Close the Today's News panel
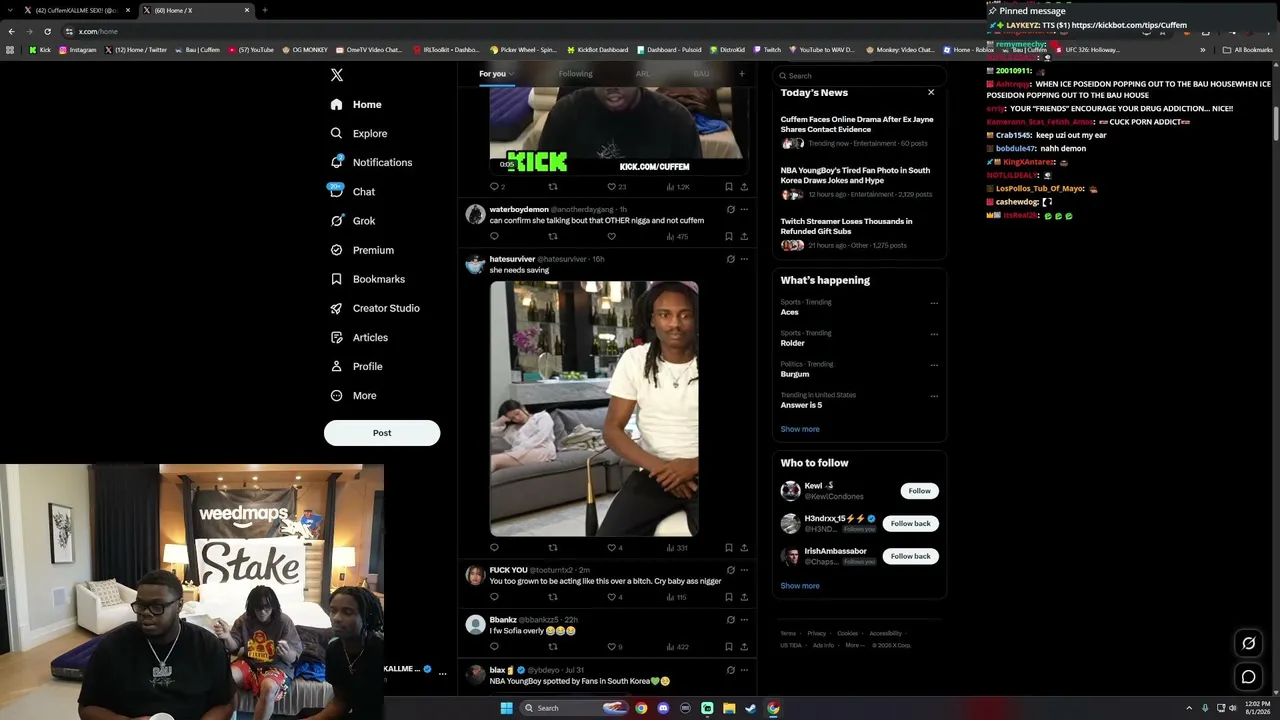The image size is (1280, 720). (x=931, y=92)
